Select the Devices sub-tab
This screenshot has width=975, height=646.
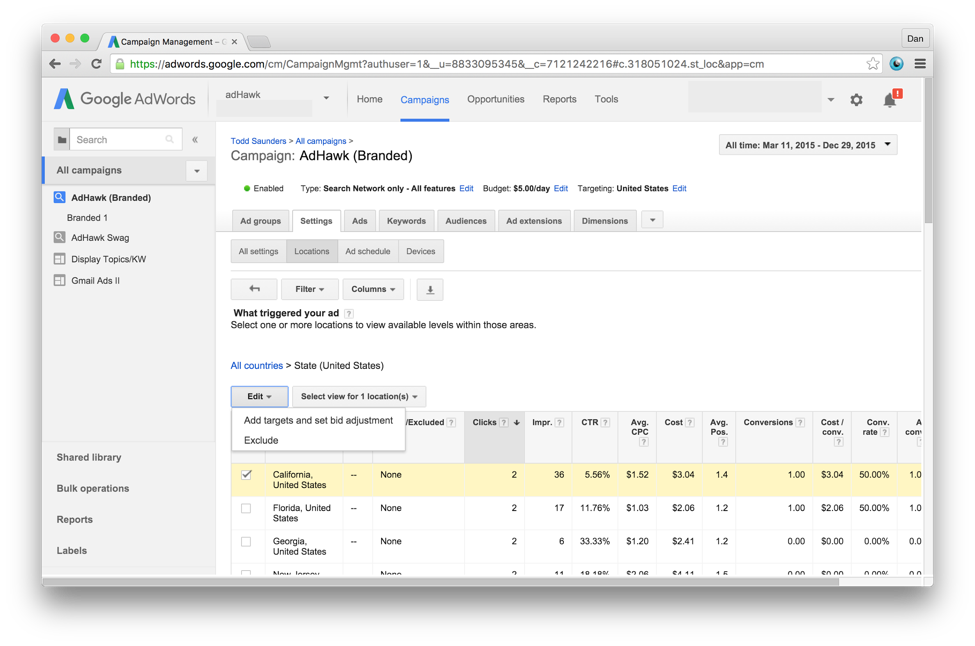420,251
